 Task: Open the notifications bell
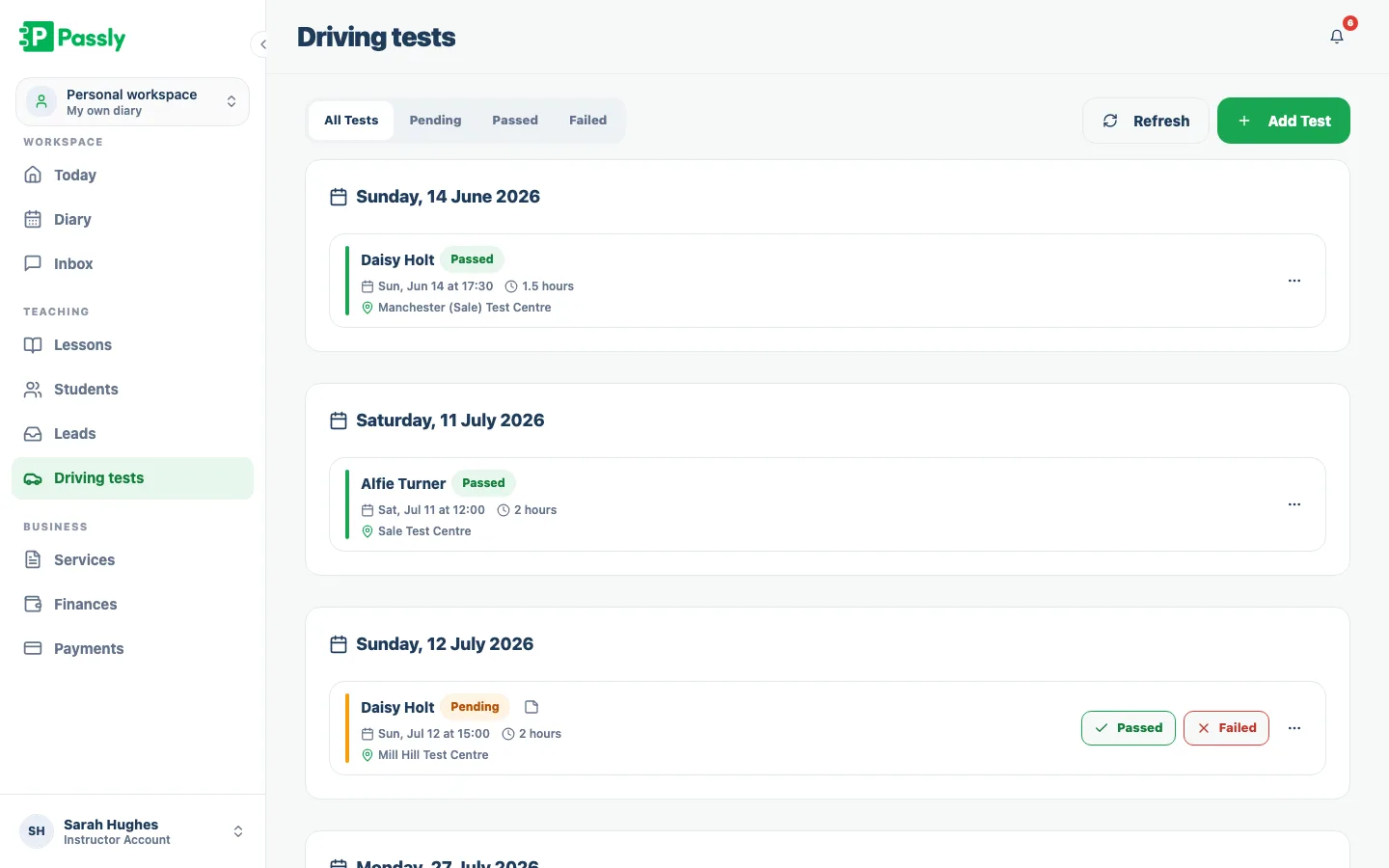[1337, 37]
